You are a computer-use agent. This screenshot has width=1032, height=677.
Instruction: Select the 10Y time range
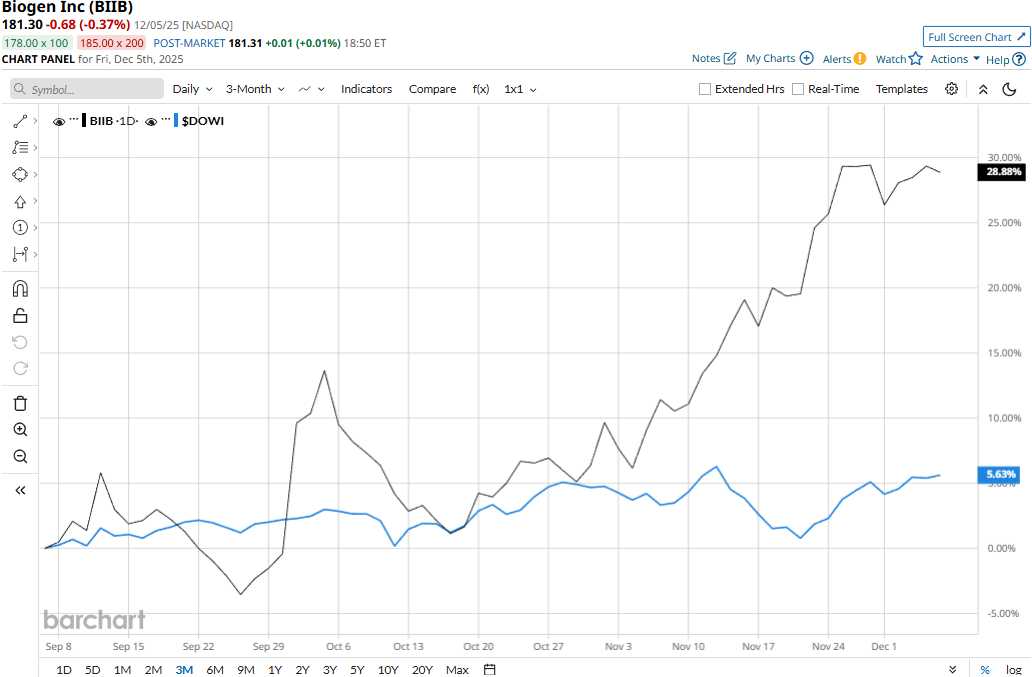pos(388,670)
